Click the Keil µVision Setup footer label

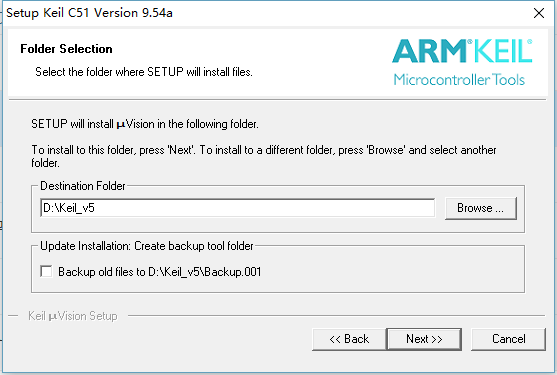(73, 316)
